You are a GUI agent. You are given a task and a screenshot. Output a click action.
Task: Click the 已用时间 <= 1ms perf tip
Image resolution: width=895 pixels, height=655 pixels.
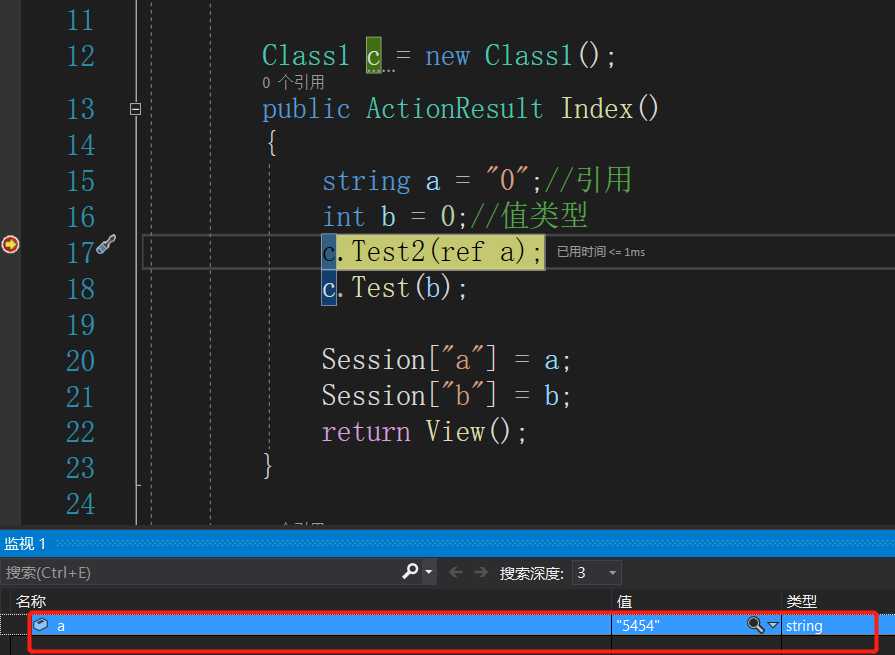(x=600, y=252)
